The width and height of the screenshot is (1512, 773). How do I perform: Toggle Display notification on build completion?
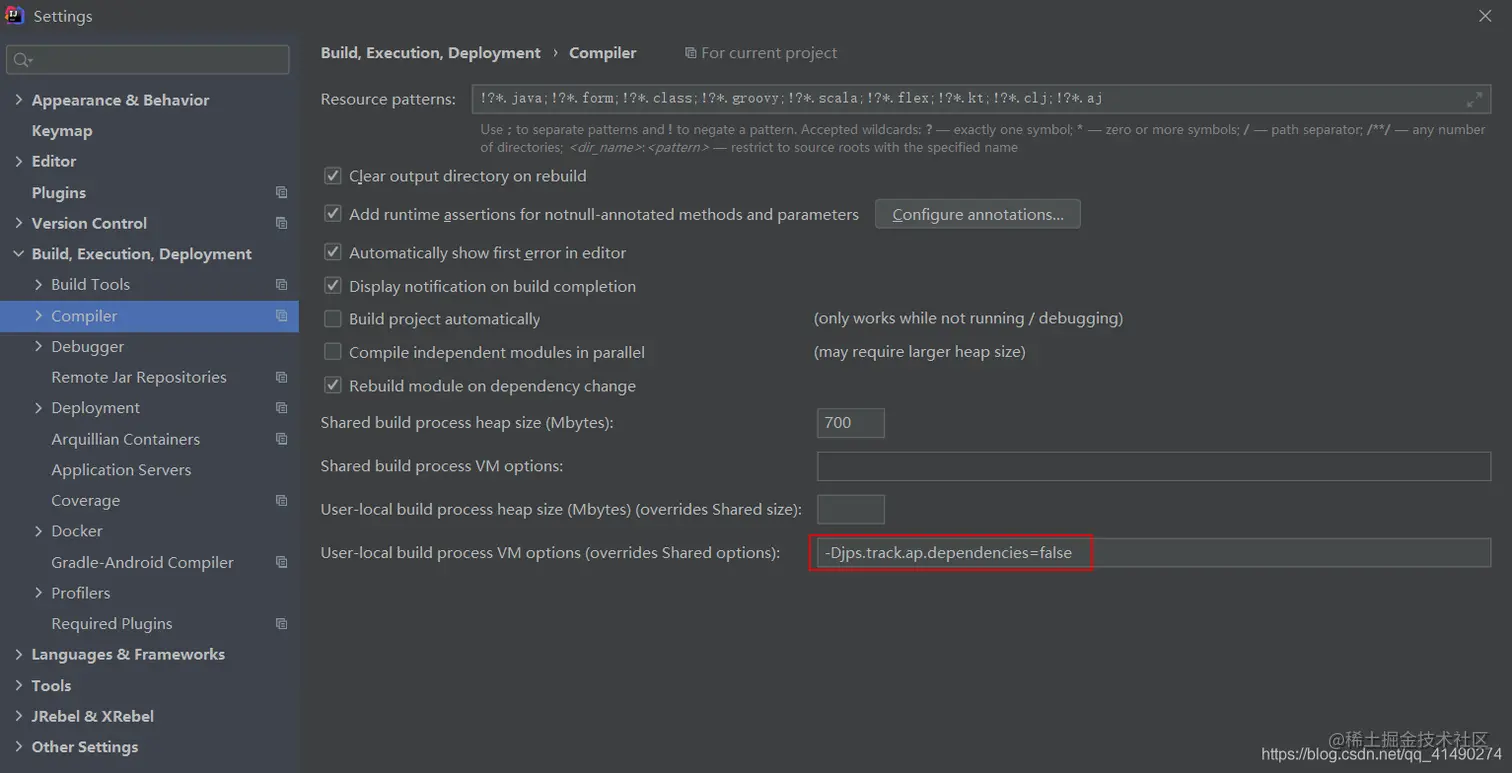pos(333,286)
